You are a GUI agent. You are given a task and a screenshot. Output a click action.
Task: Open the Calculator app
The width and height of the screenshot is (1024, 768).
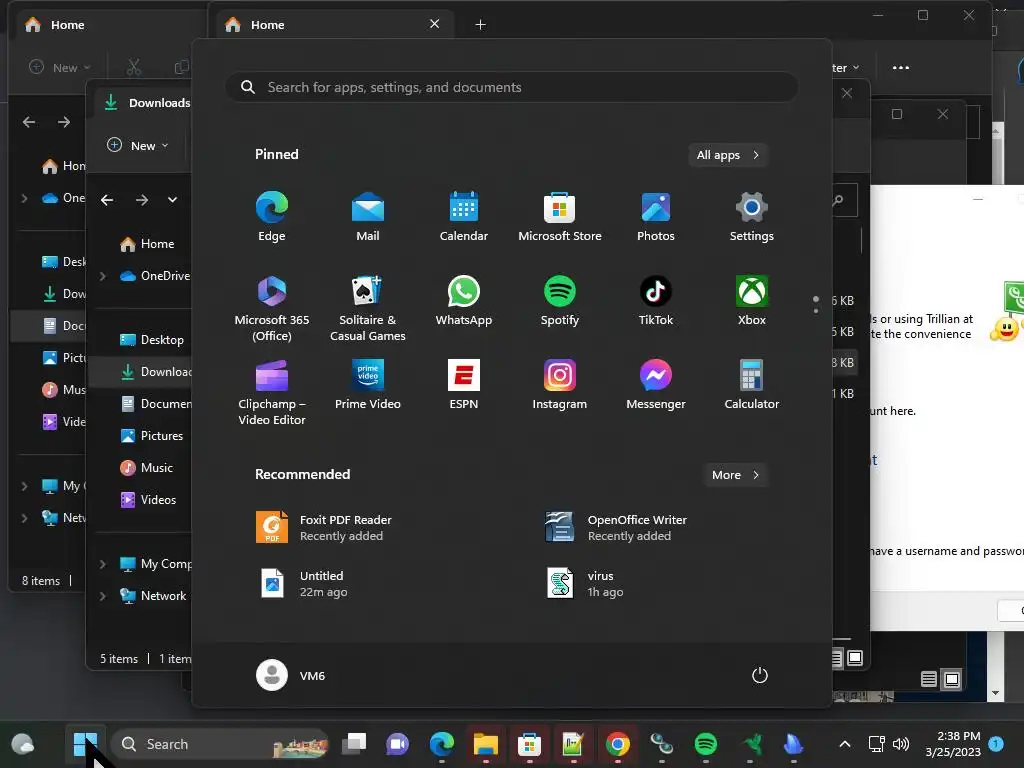752,385
